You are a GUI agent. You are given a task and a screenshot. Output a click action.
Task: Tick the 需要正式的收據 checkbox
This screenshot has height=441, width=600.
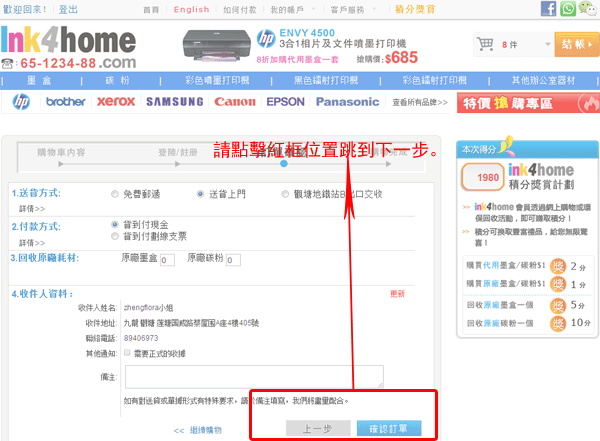click(x=127, y=353)
